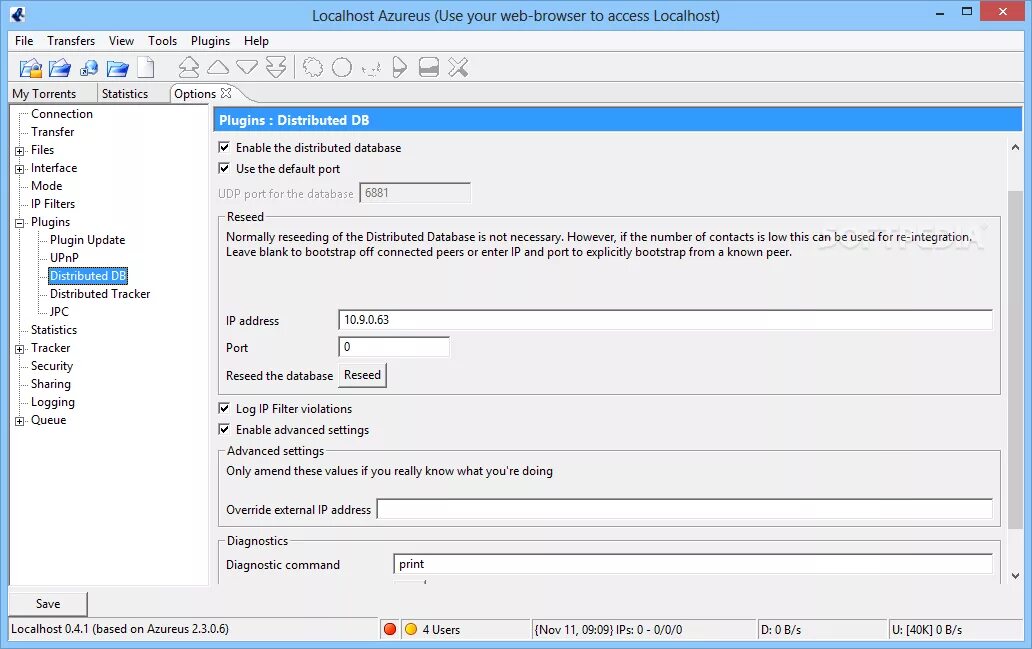The height and width of the screenshot is (649, 1032).
Task: Select Statistics in options tree
Action: pos(54,330)
